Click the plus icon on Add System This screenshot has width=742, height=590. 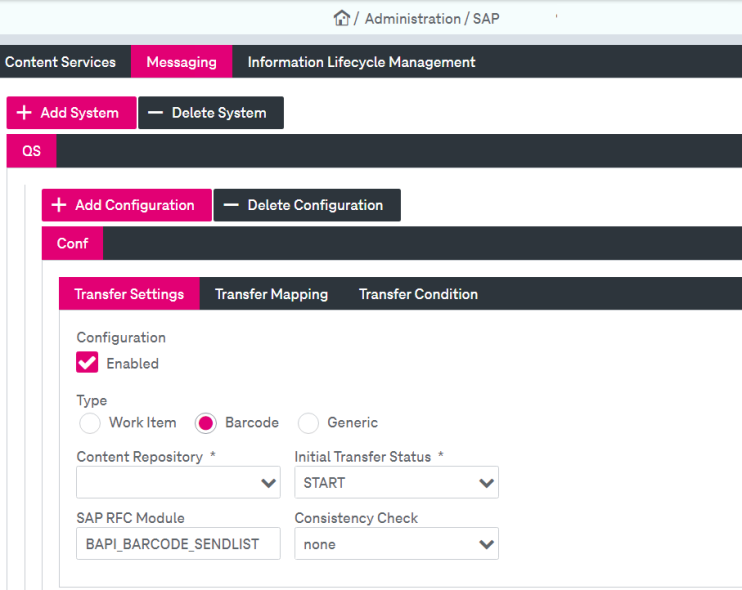point(24,113)
